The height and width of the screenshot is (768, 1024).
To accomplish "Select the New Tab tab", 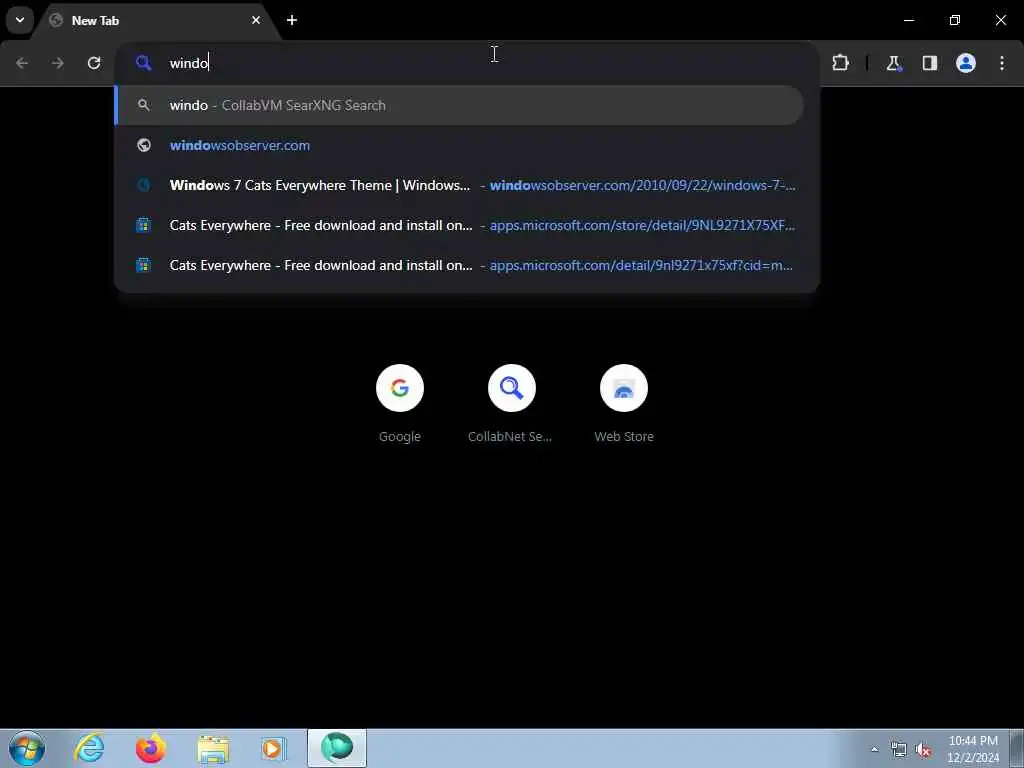I will click(x=157, y=21).
